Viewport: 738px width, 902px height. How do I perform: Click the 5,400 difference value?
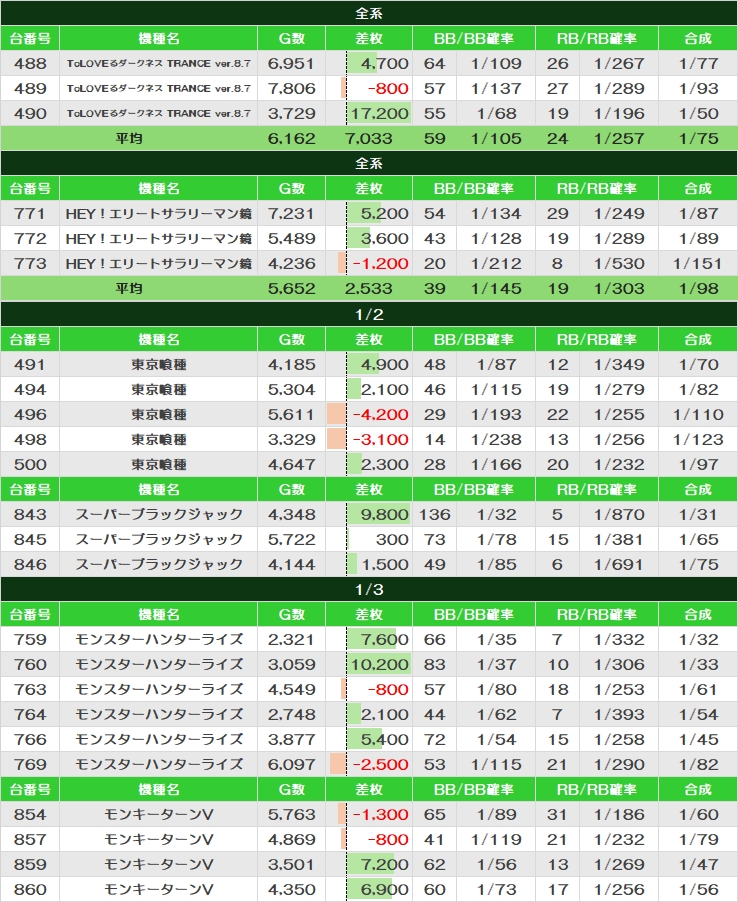(384, 740)
